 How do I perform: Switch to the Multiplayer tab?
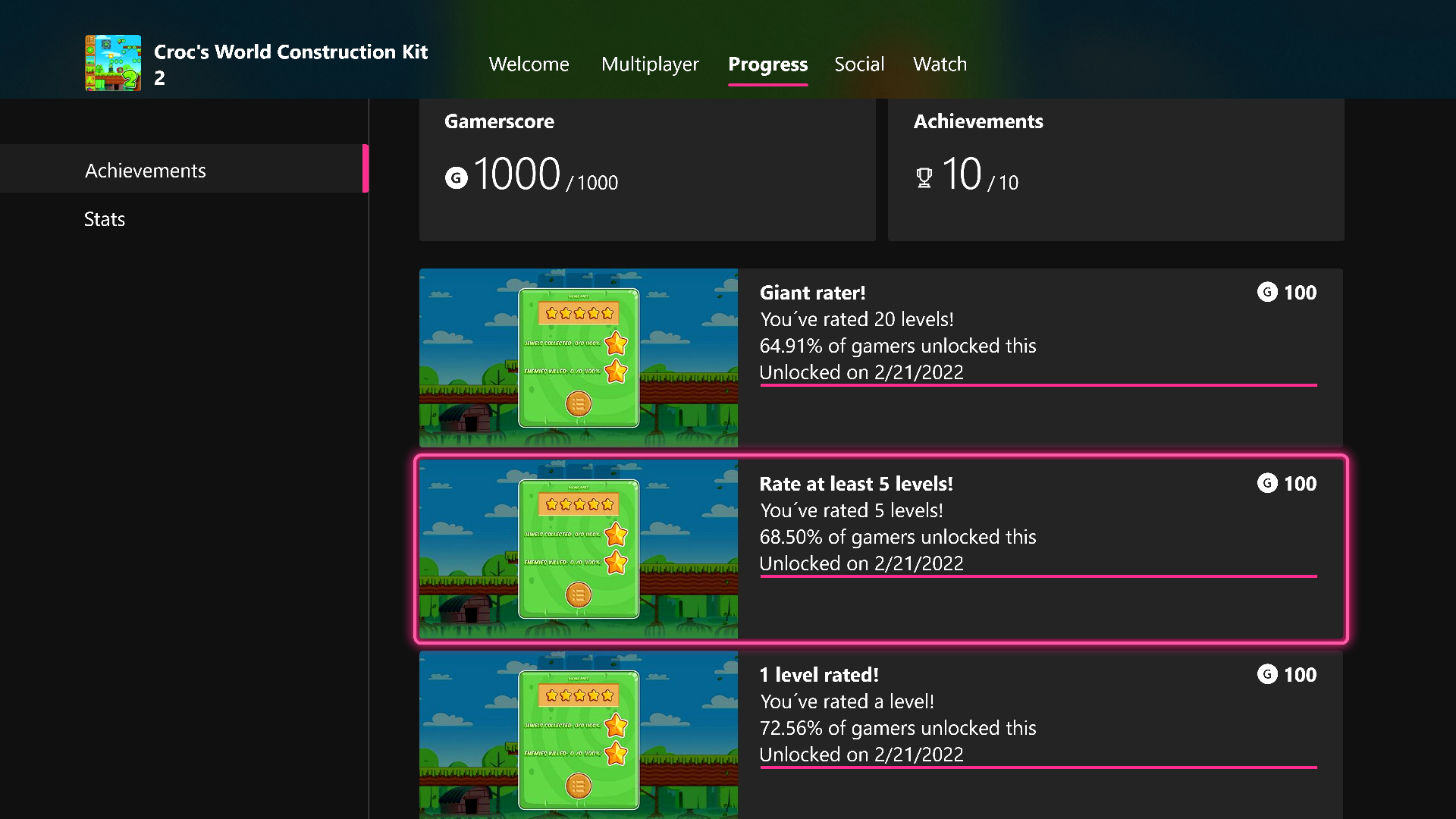point(650,64)
